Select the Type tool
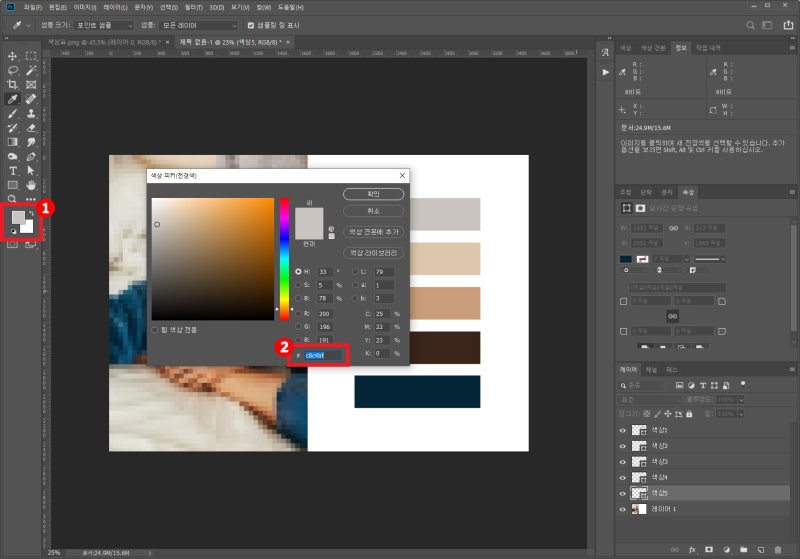Image resolution: width=800 pixels, height=559 pixels. point(13,170)
